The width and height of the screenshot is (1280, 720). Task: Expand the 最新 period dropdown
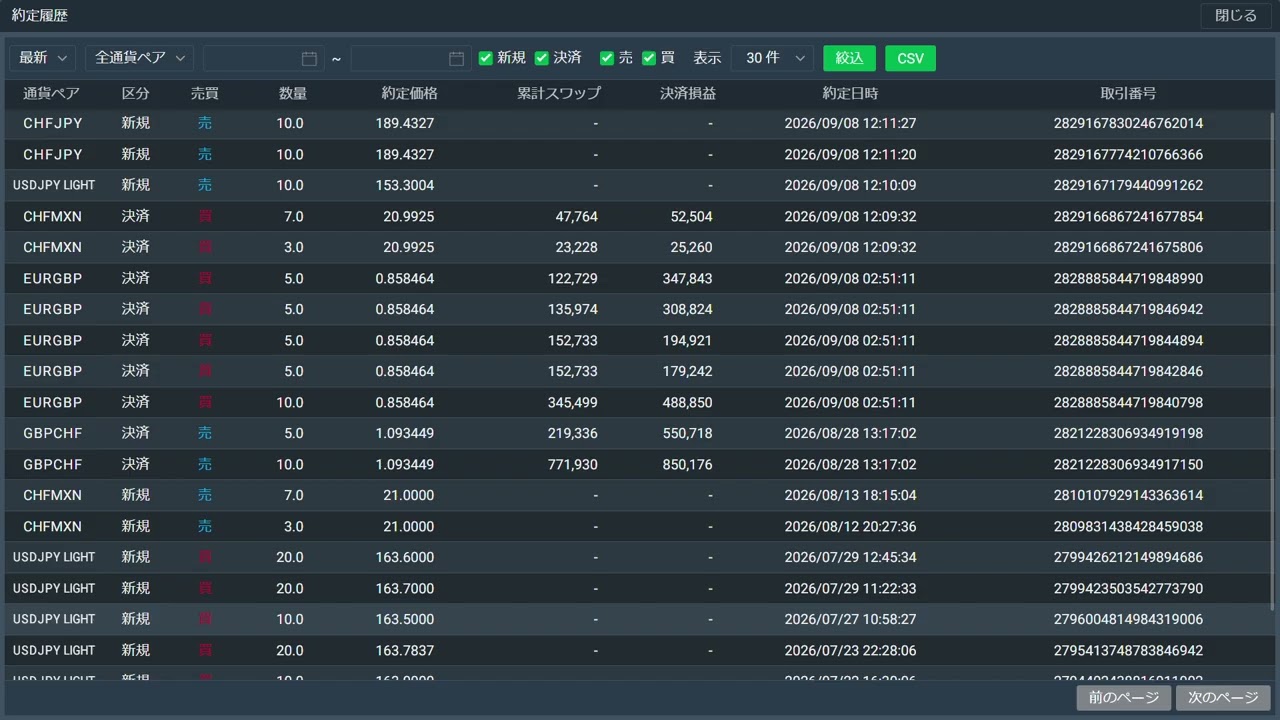tap(42, 58)
